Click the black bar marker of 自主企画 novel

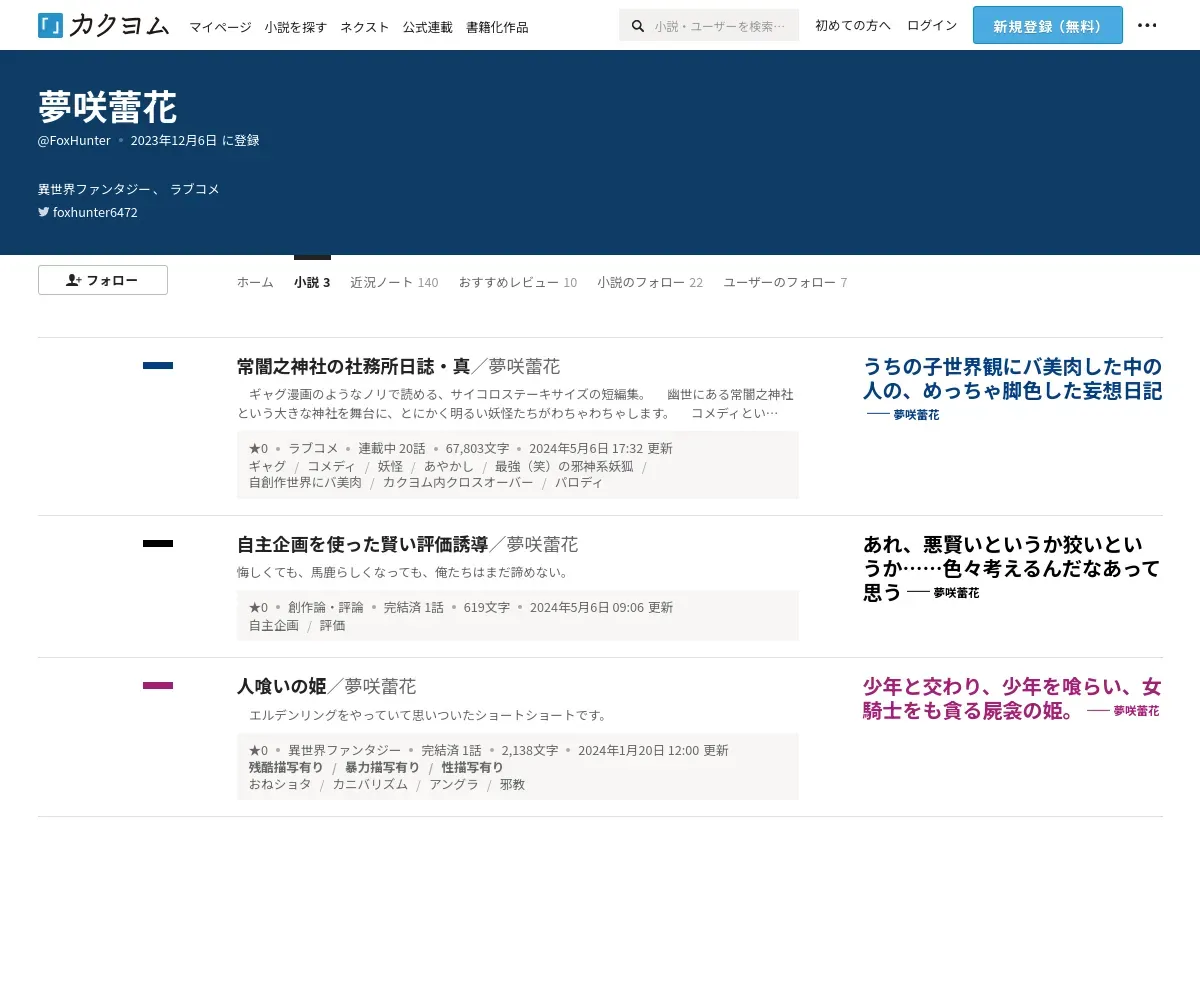click(x=158, y=544)
